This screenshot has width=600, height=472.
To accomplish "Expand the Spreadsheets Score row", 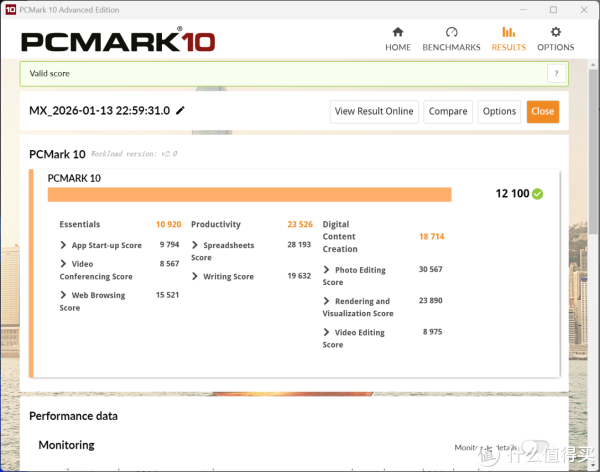I will pos(195,245).
